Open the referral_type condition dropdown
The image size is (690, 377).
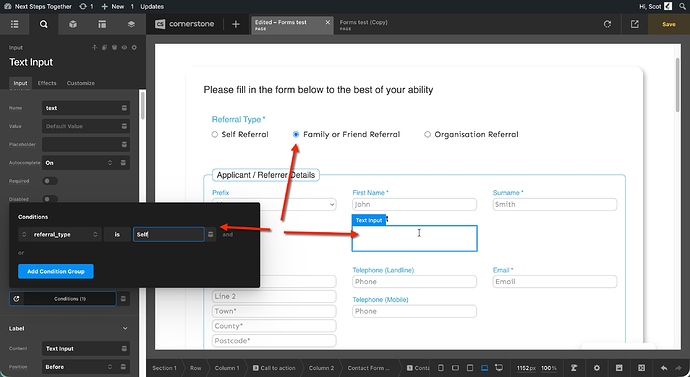click(x=66, y=234)
